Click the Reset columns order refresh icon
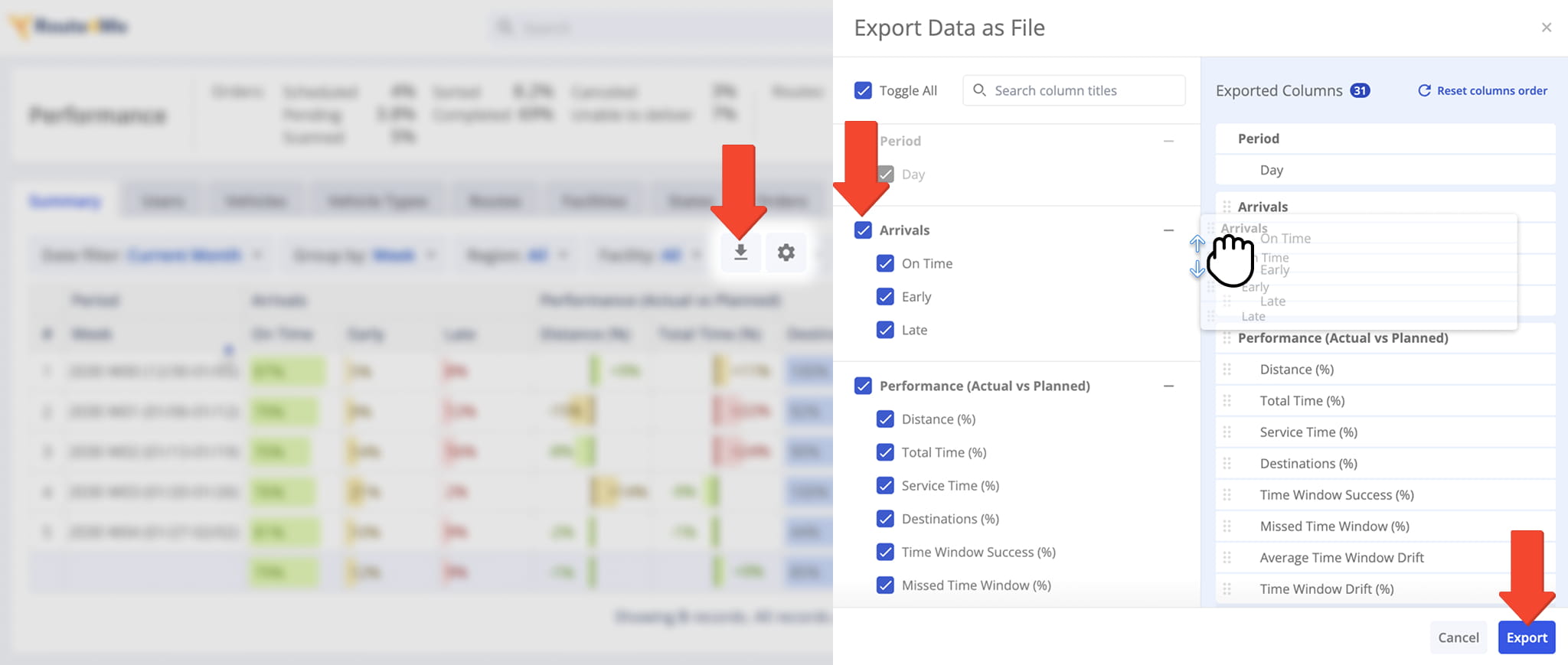Viewport: 1568px width, 665px height. 1424,90
